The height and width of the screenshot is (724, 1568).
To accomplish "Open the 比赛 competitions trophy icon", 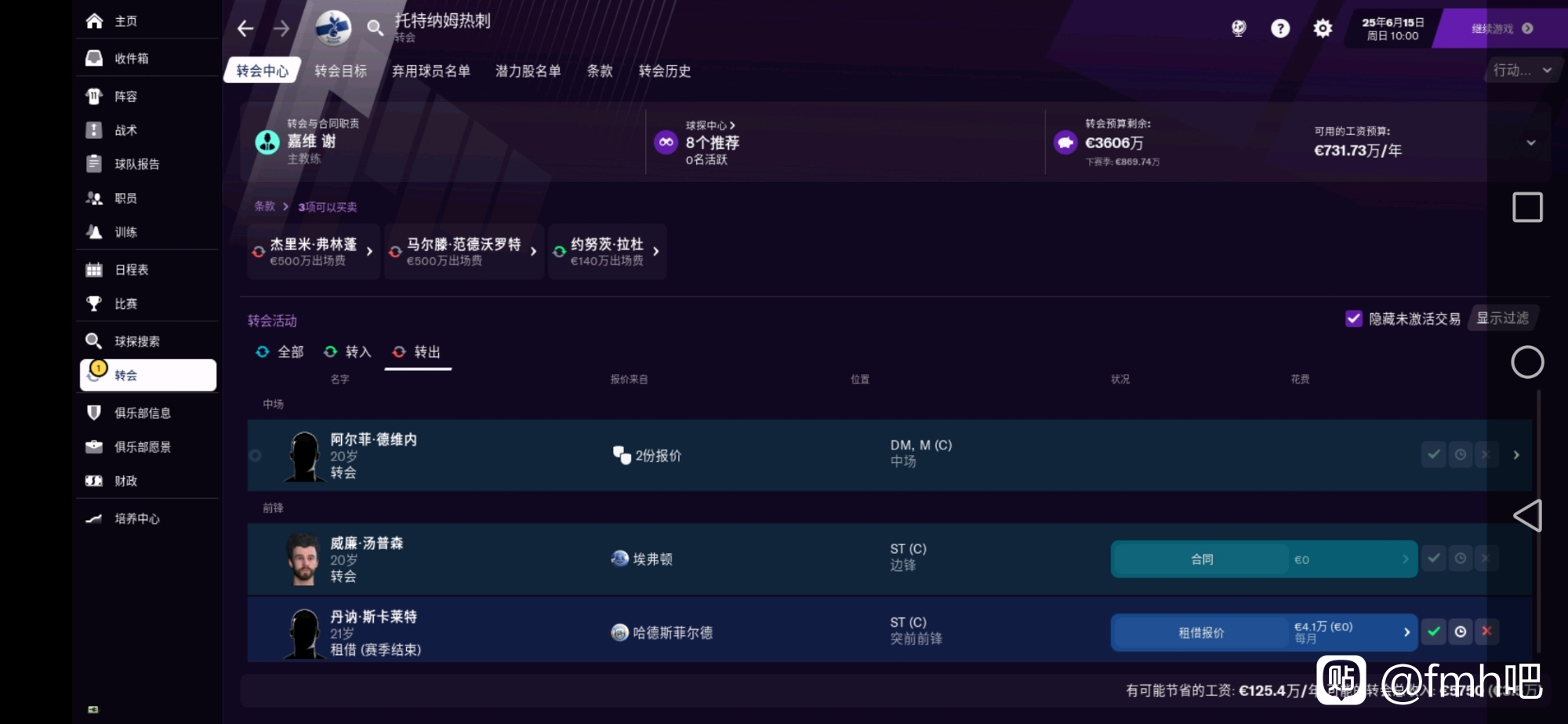I will tap(94, 304).
